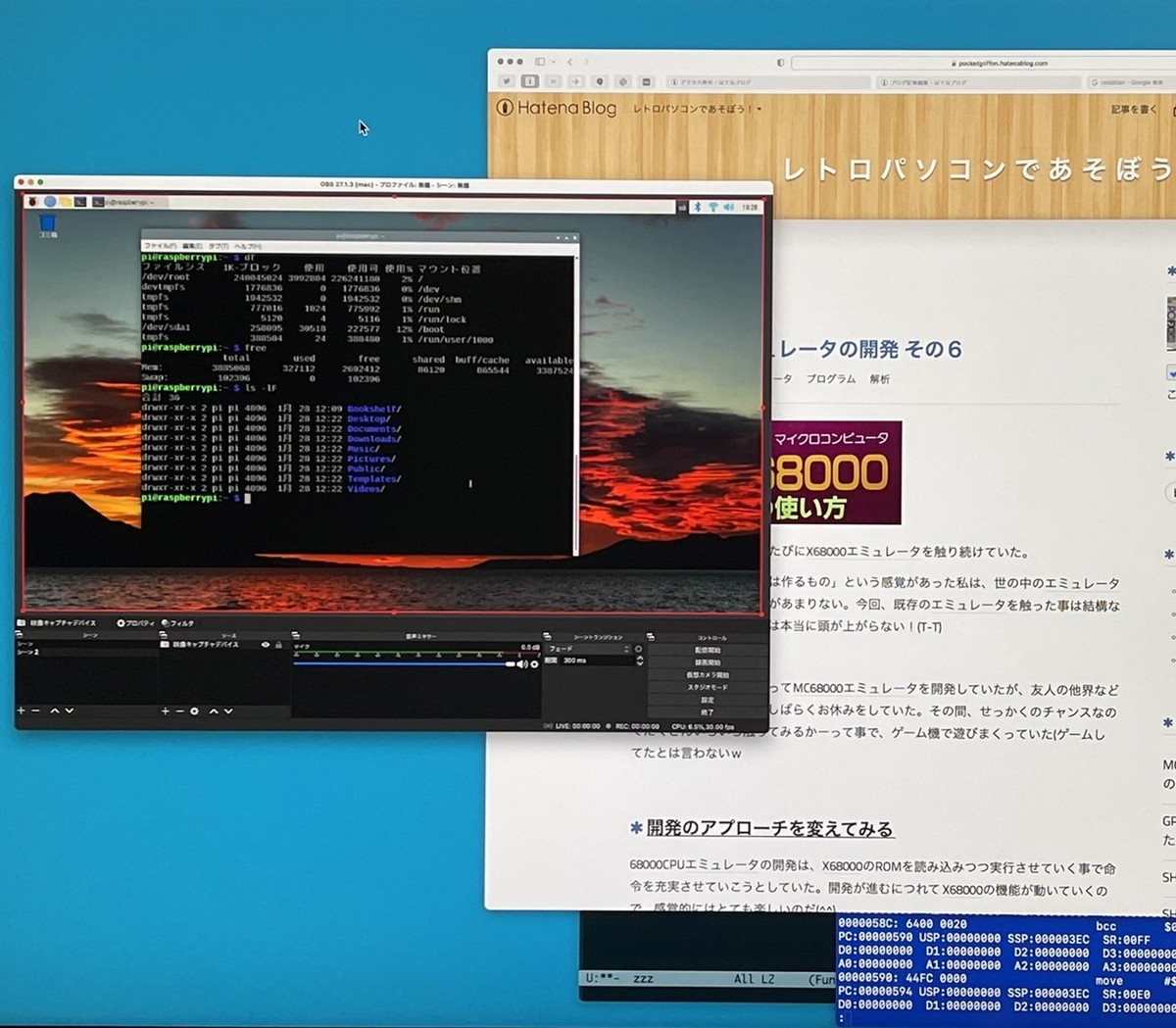1176x1028 pixels.
Task: Remove scene with the minus icon in シーン panel
Action: (36, 710)
